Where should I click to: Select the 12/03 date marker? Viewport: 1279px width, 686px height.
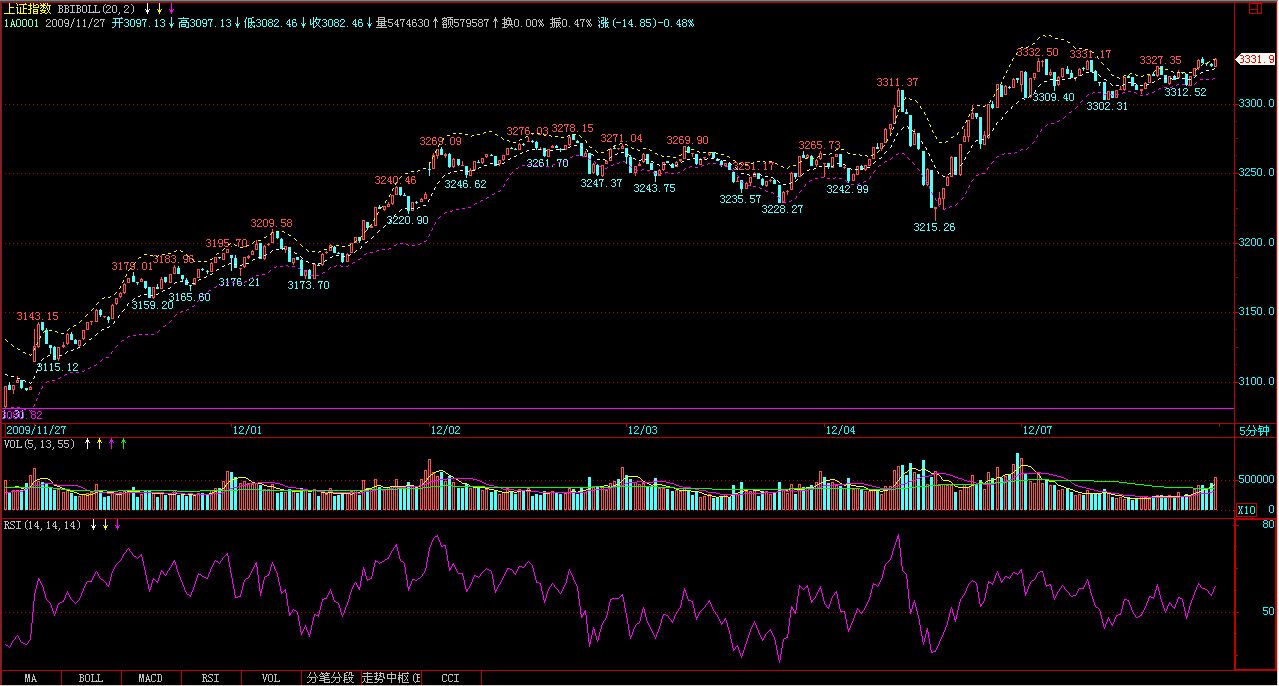(643, 431)
